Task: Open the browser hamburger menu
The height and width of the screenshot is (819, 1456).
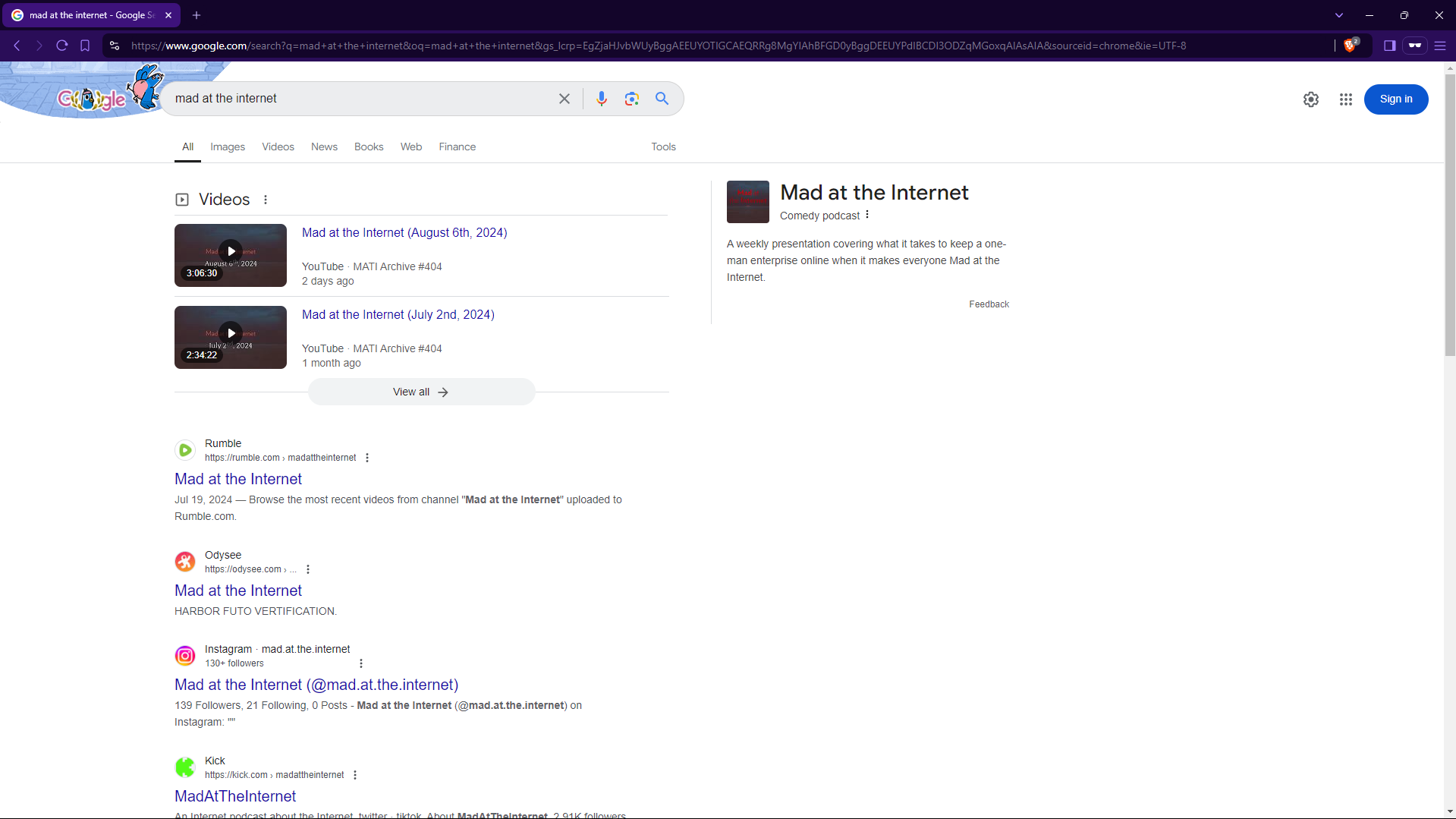Action: (x=1440, y=46)
